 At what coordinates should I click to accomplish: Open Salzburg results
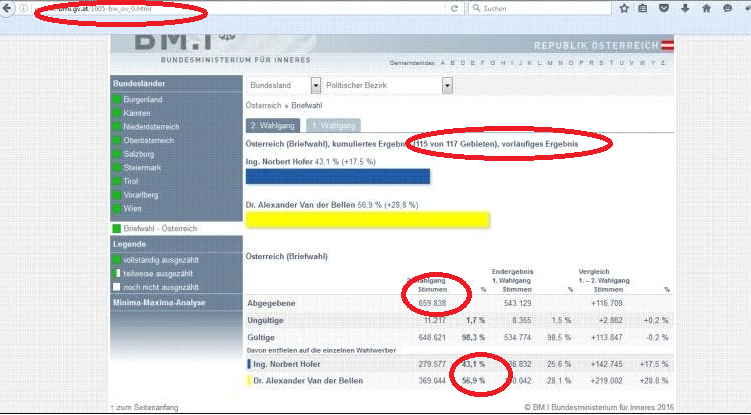click(x=138, y=154)
